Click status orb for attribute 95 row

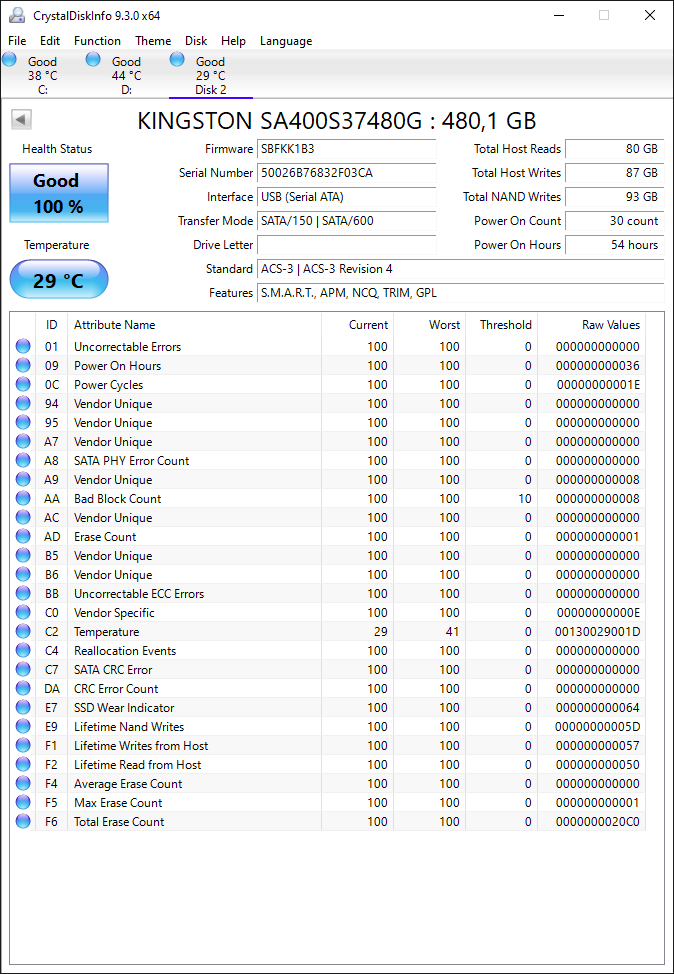coord(23,422)
